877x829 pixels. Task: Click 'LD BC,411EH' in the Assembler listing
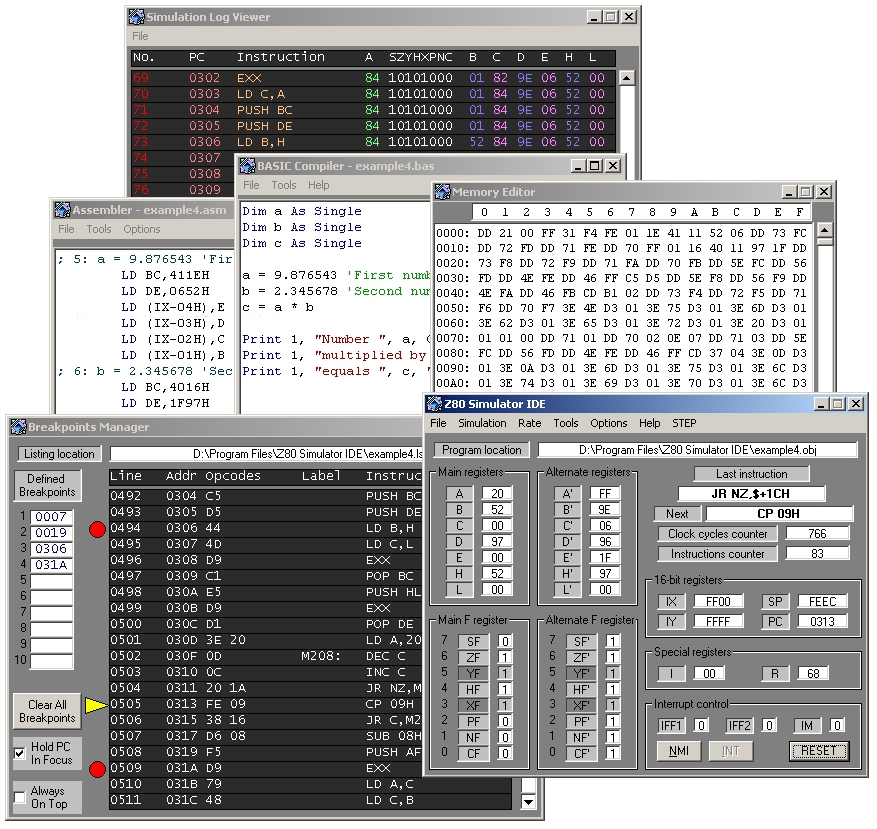coord(166,276)
